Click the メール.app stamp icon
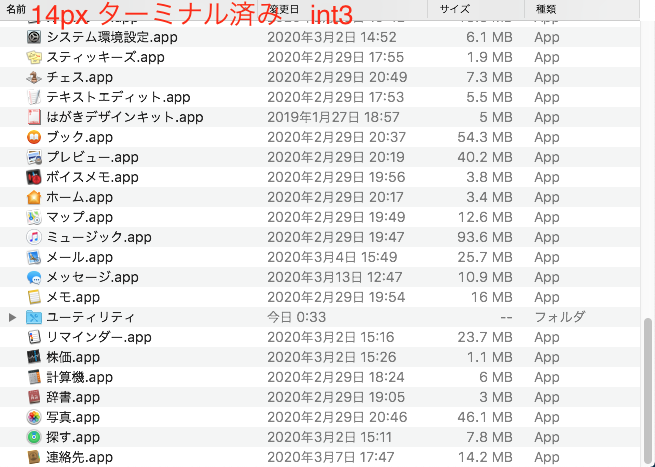 [34, 257]
